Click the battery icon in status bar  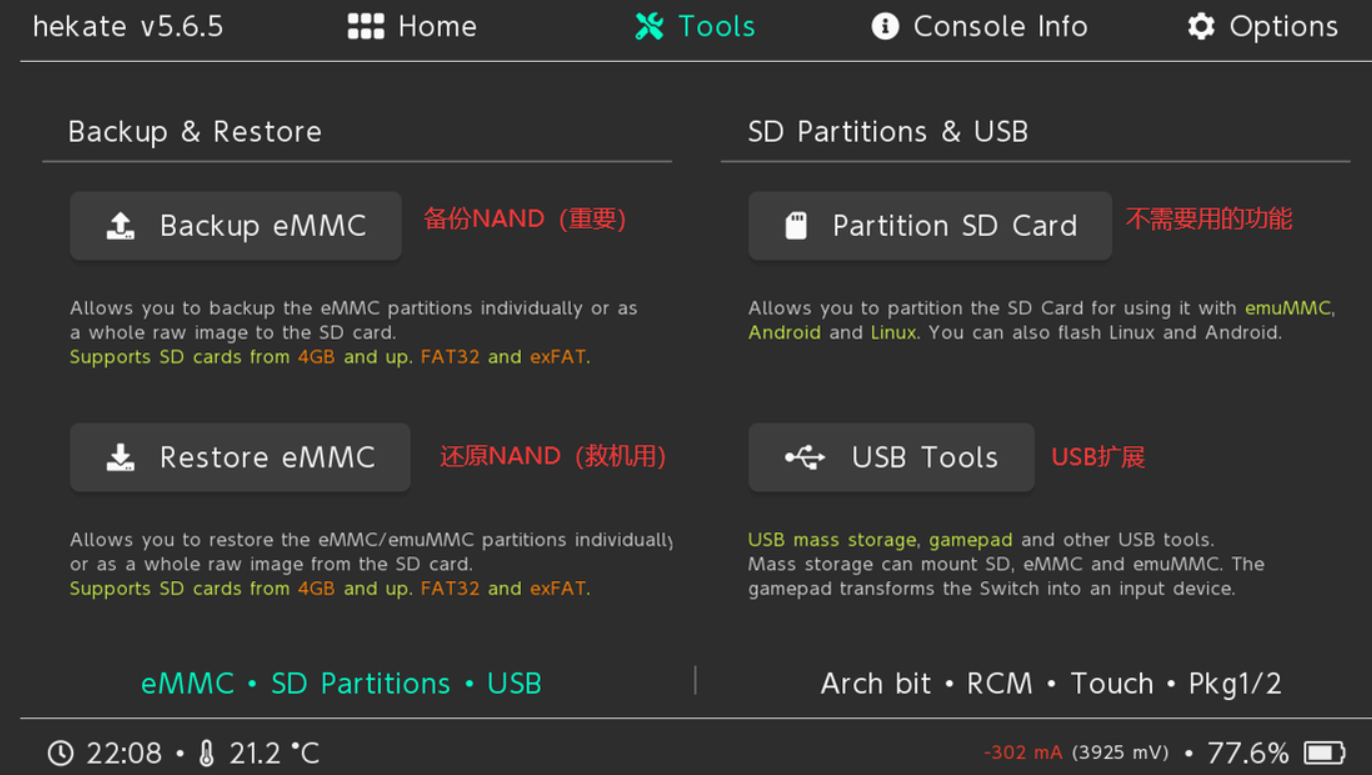[1325, 753]
